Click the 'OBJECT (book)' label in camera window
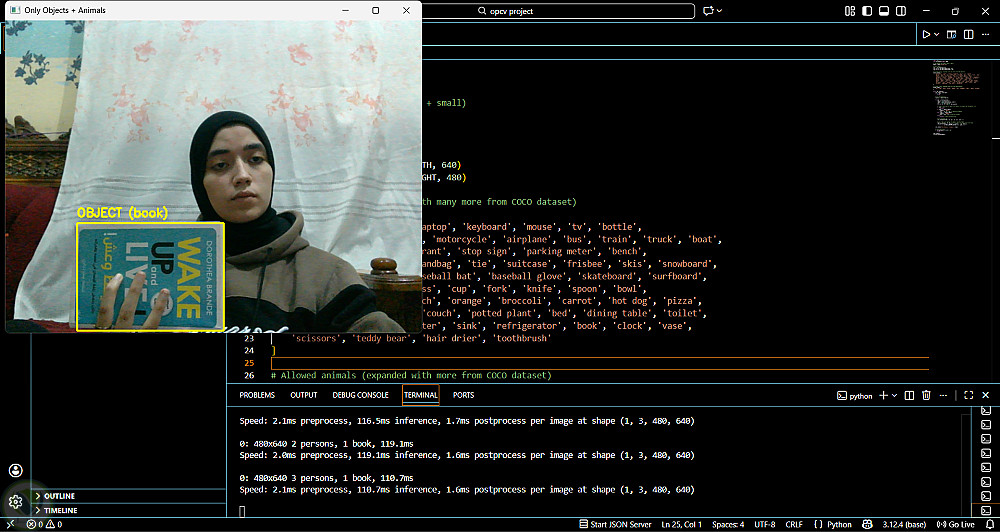This screenshot has height=532, width=1000. click(122, 214)
